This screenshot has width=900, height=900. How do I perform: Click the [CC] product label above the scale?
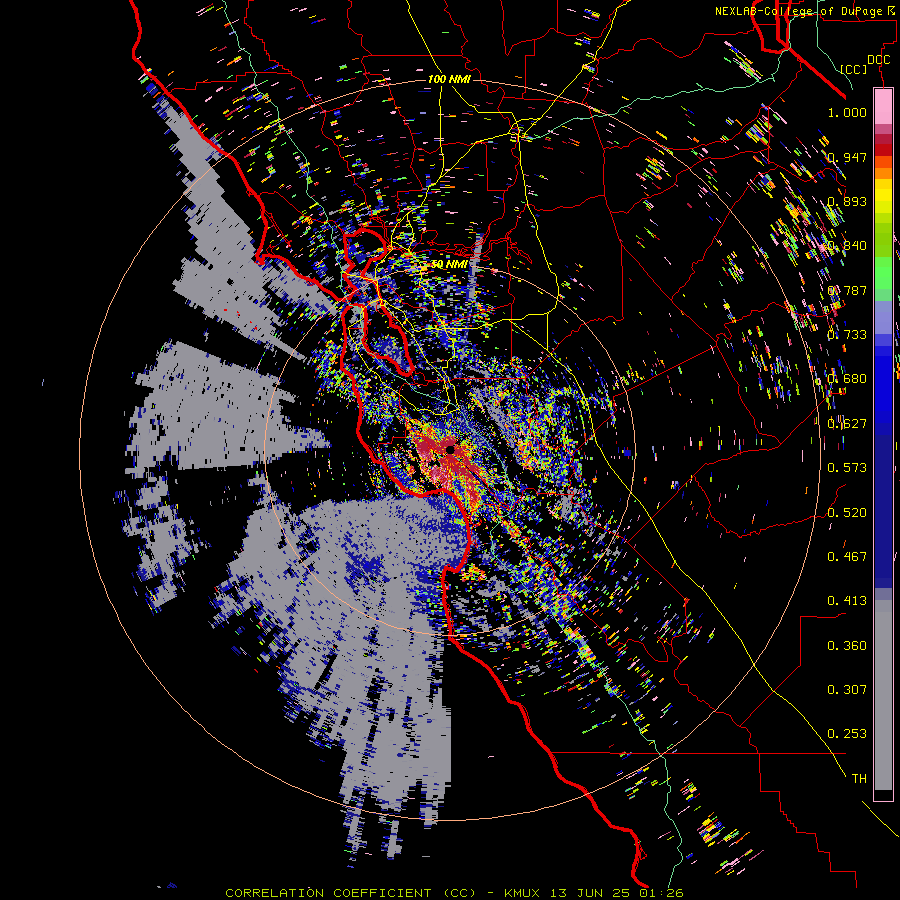tap(854, 69)
